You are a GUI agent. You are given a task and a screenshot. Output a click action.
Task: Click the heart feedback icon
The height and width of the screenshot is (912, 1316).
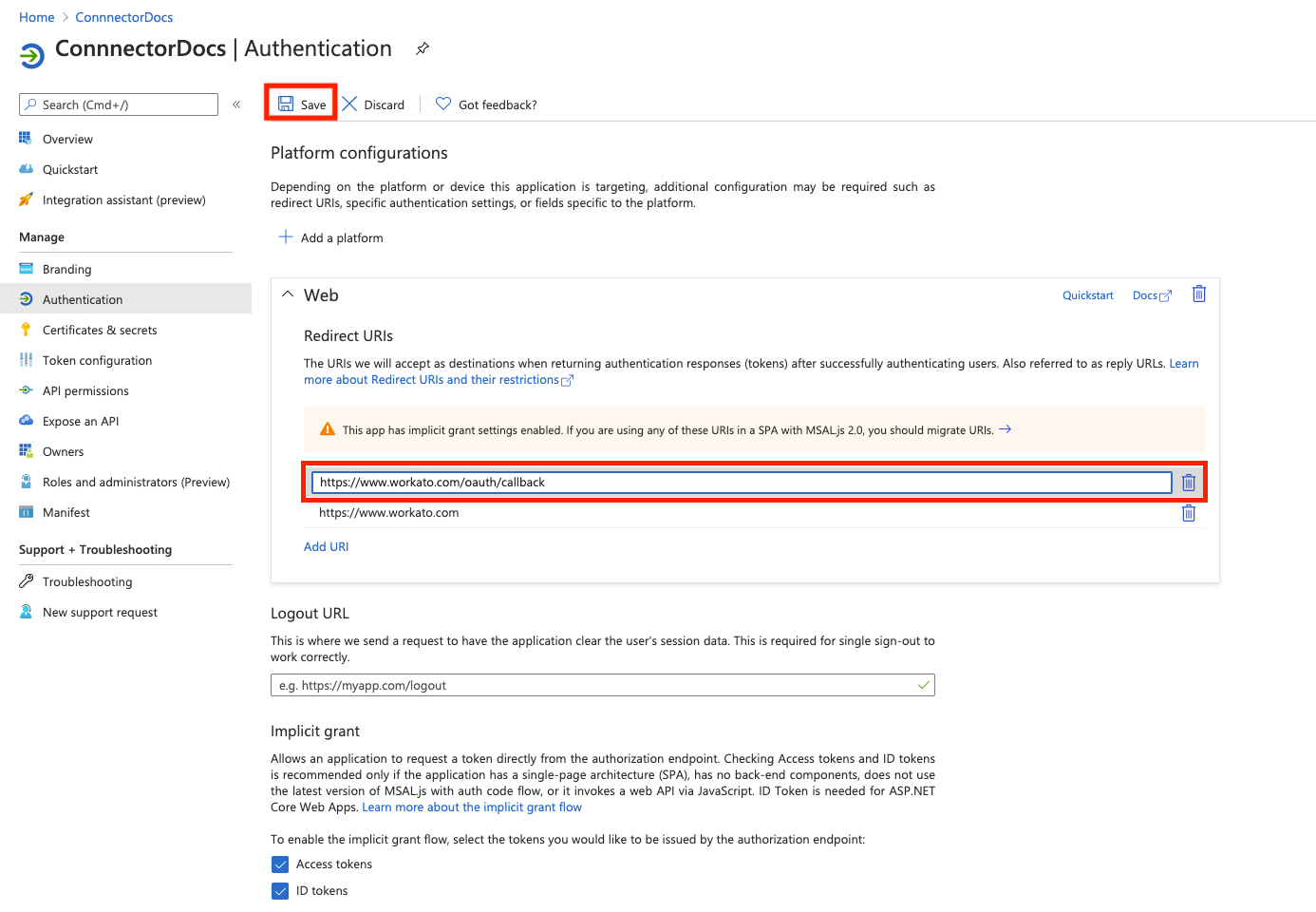[443, 104]
